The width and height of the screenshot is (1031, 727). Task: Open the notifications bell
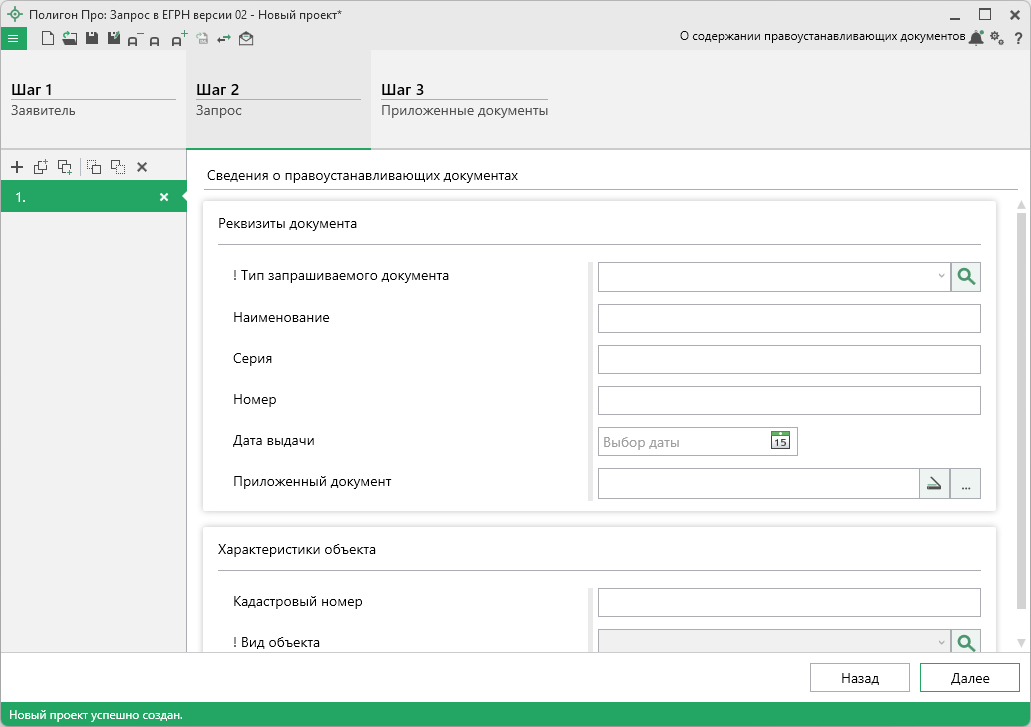[x=976, y=38]
